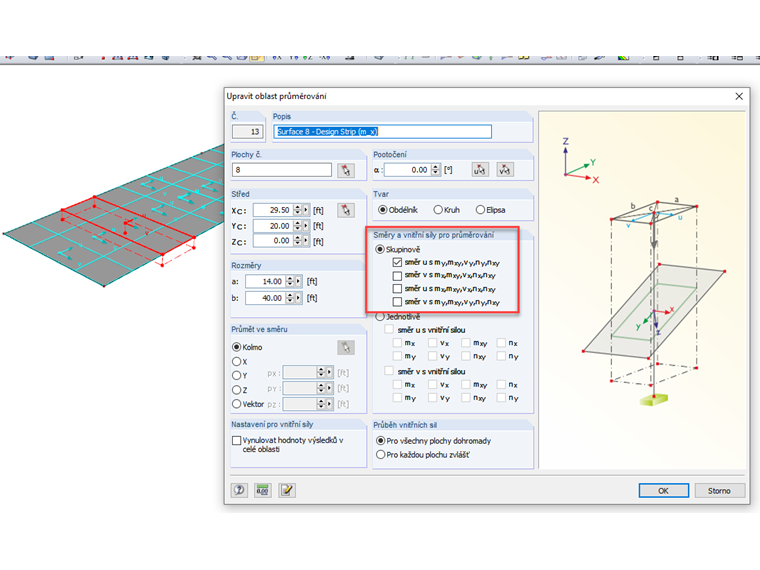Close the Upravit oblast průměrování dialog
This screenshot has width=760, height=570.
[739, 96]
